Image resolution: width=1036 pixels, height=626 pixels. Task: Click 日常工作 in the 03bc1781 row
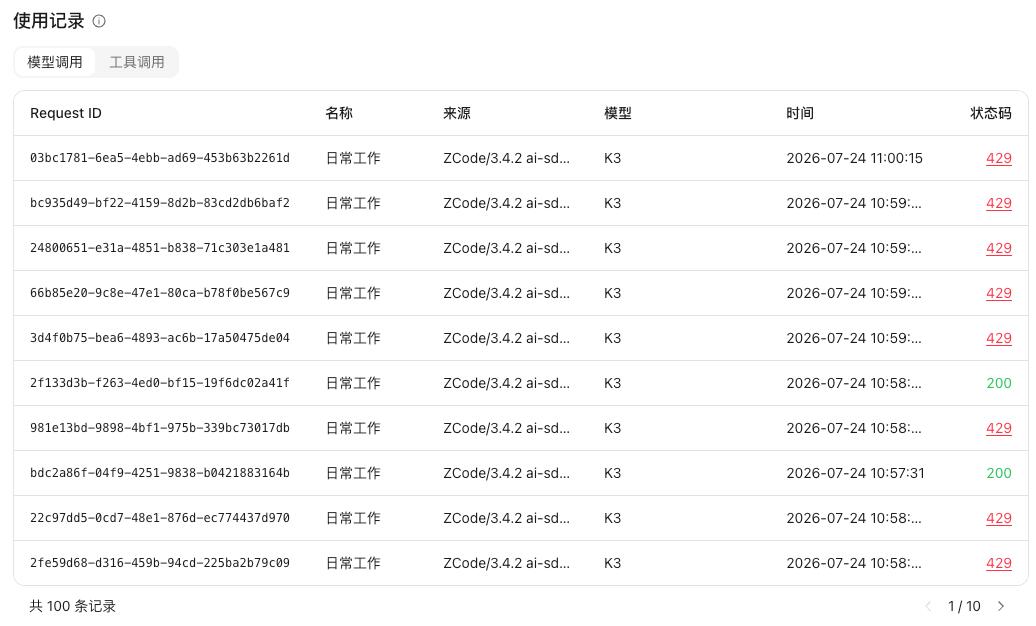point(353,158)
